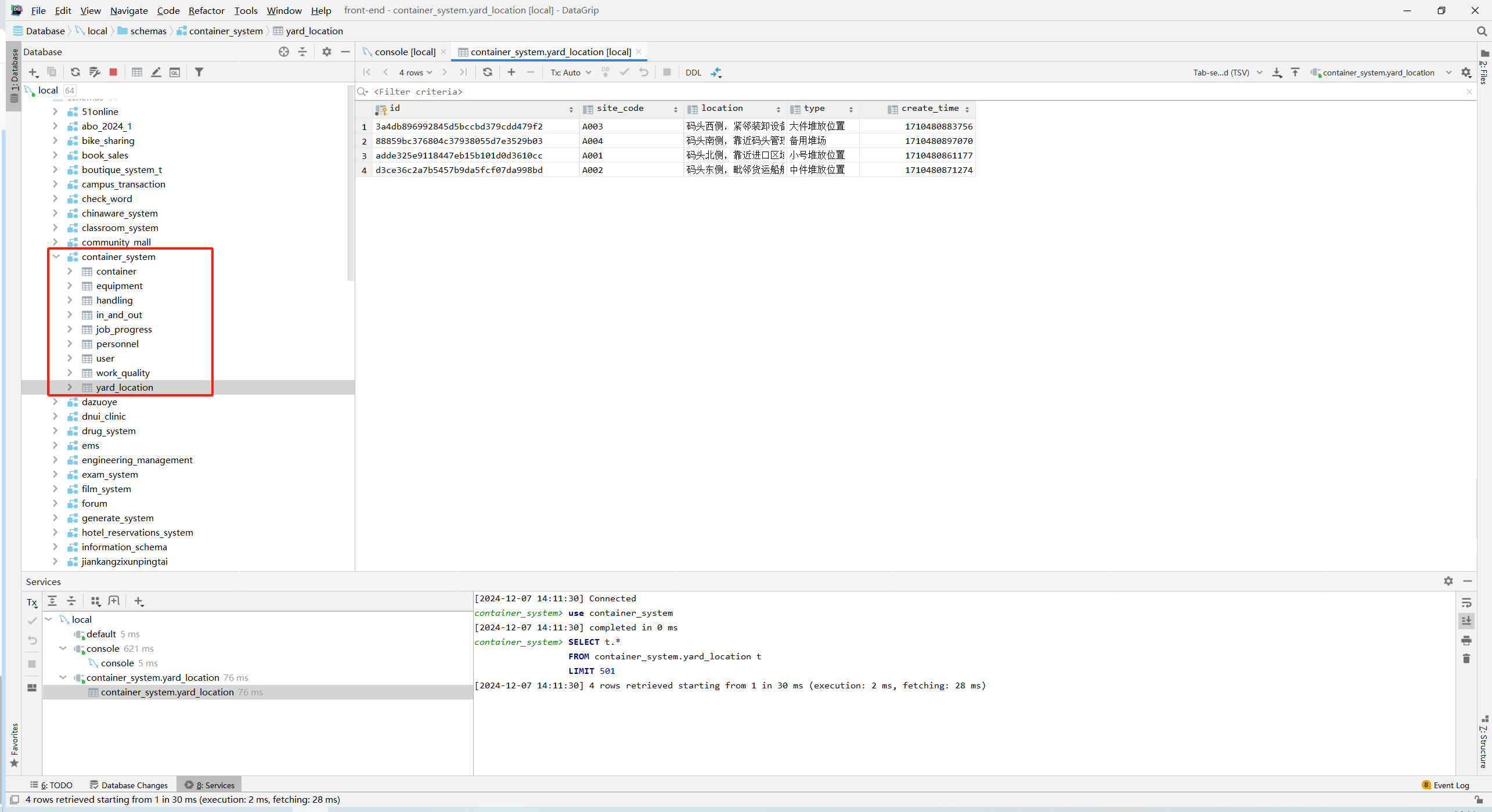The height and width of the screenshot is (812, 1492).
Task: Toggle soft-wrap in Services console output
Action: [x=1466, y=603]
